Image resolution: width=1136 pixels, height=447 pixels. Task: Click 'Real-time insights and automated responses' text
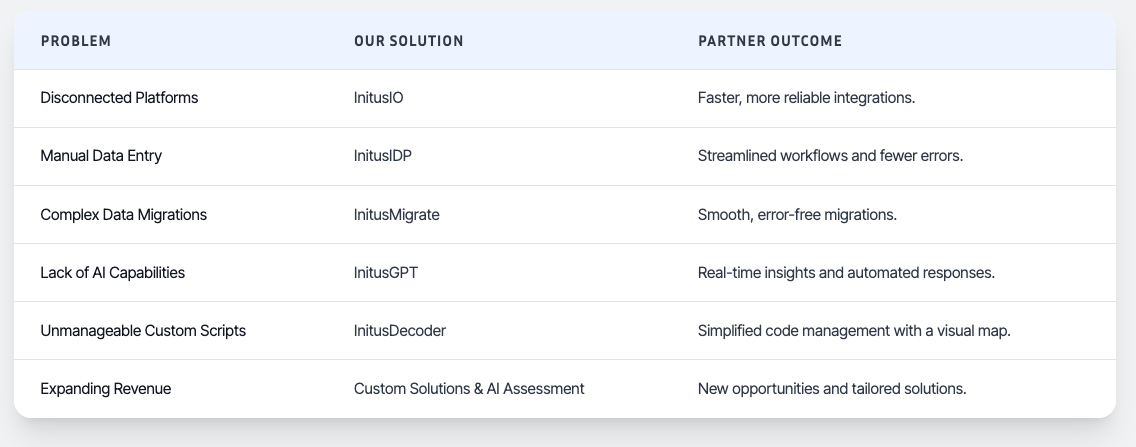[x=846, y=272]
